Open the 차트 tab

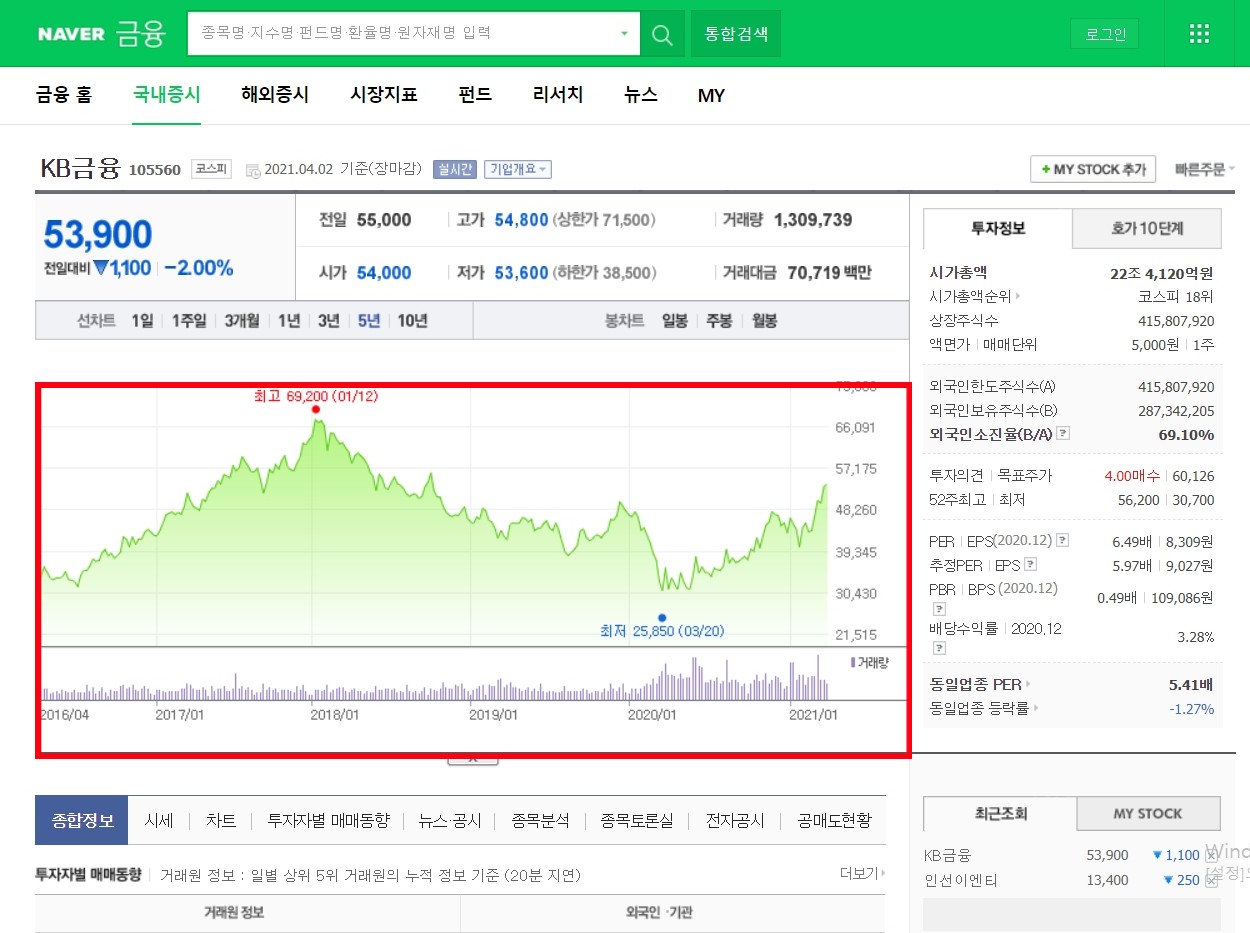[x=221, y=821]
